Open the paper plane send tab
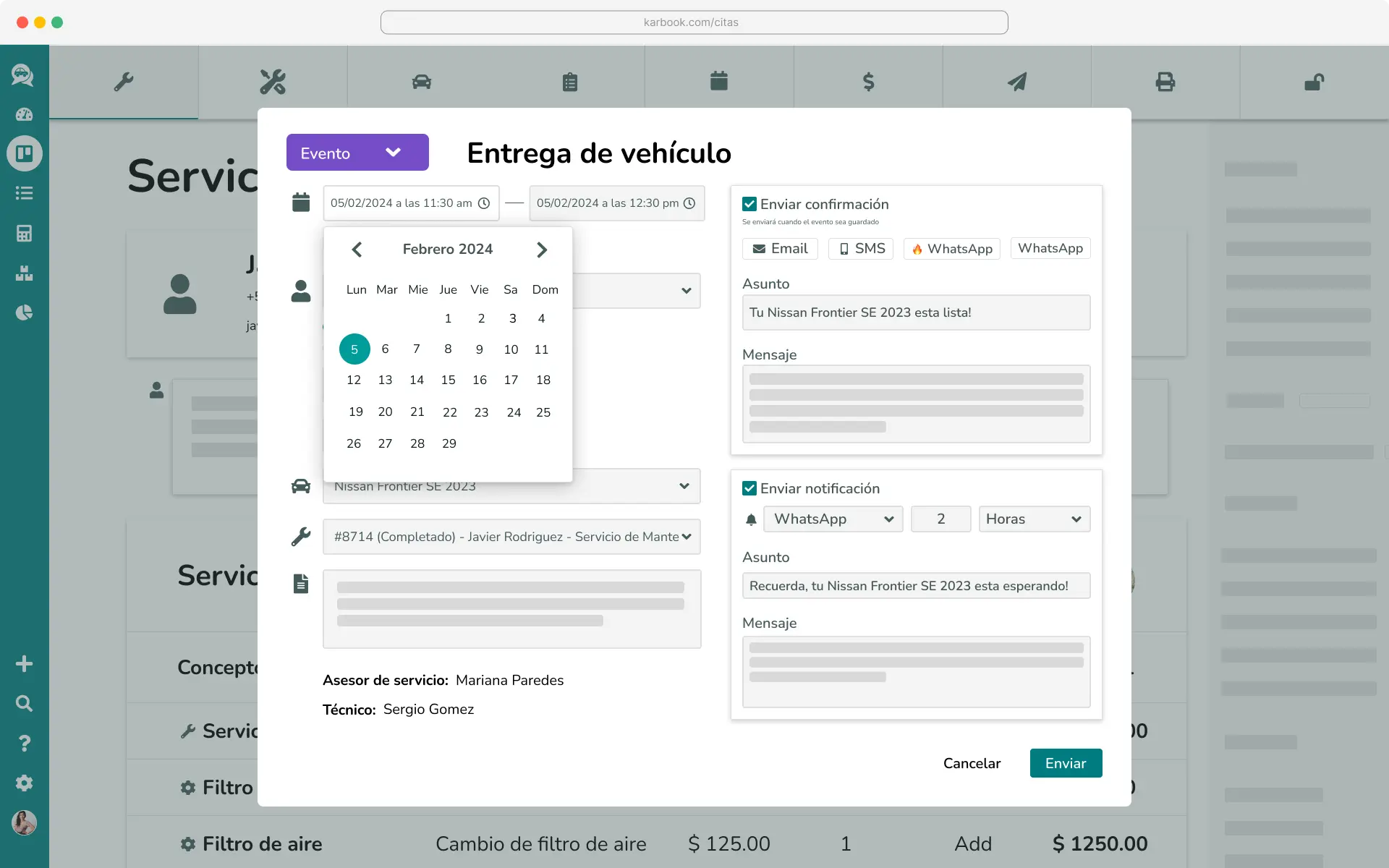Image resolution: width=1389 pixels, height=868 pixels. click(1017, 82)
